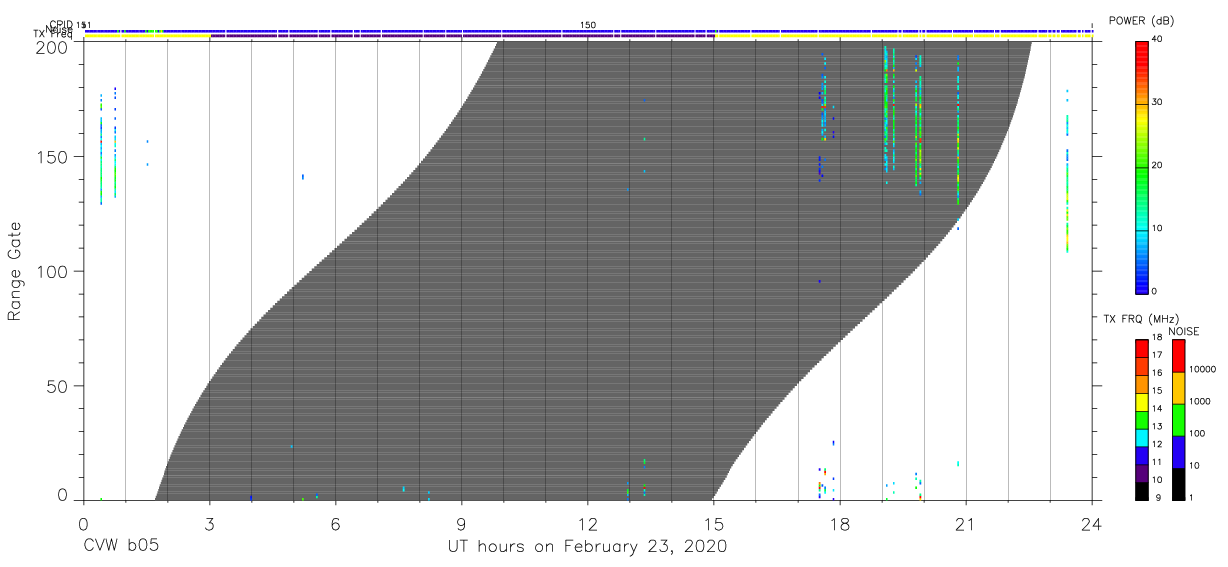Click the power scale value 40
The image size is (1228, 567).
(x=1159, y=40)
